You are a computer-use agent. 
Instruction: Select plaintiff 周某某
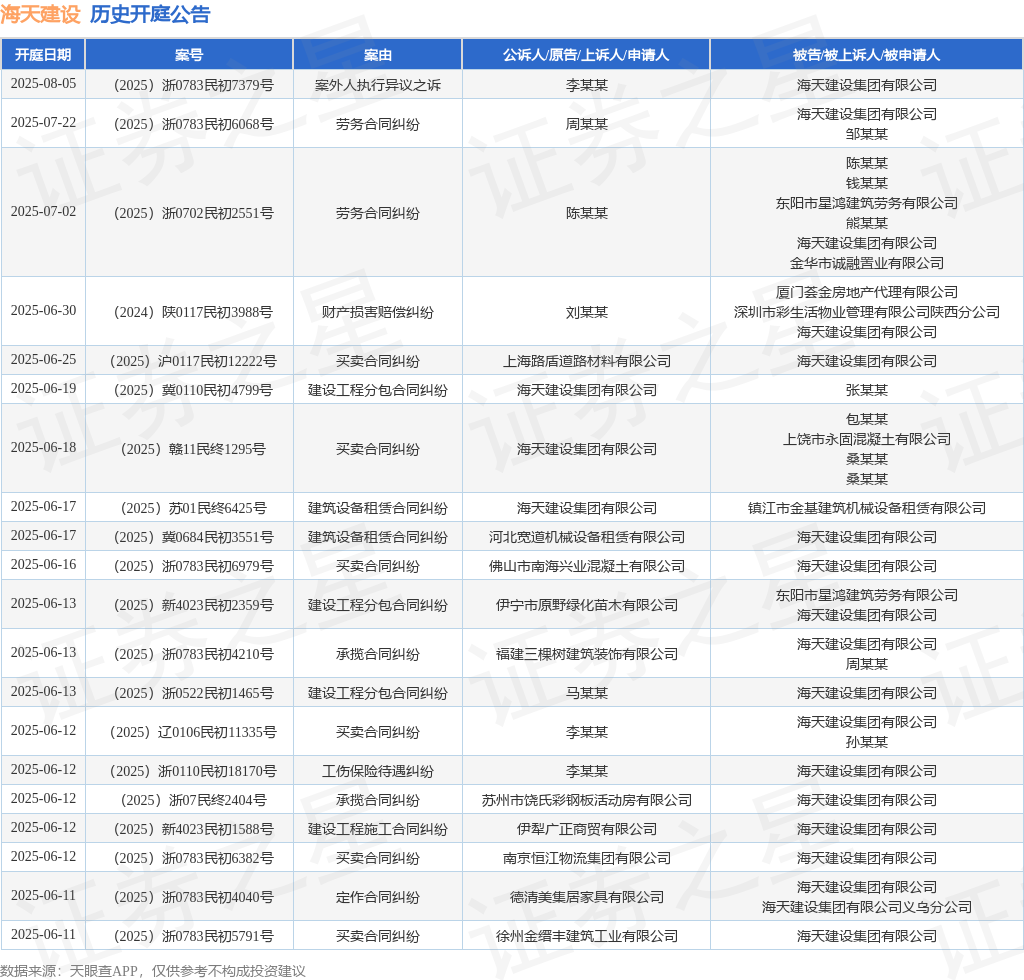coord(586,124)
